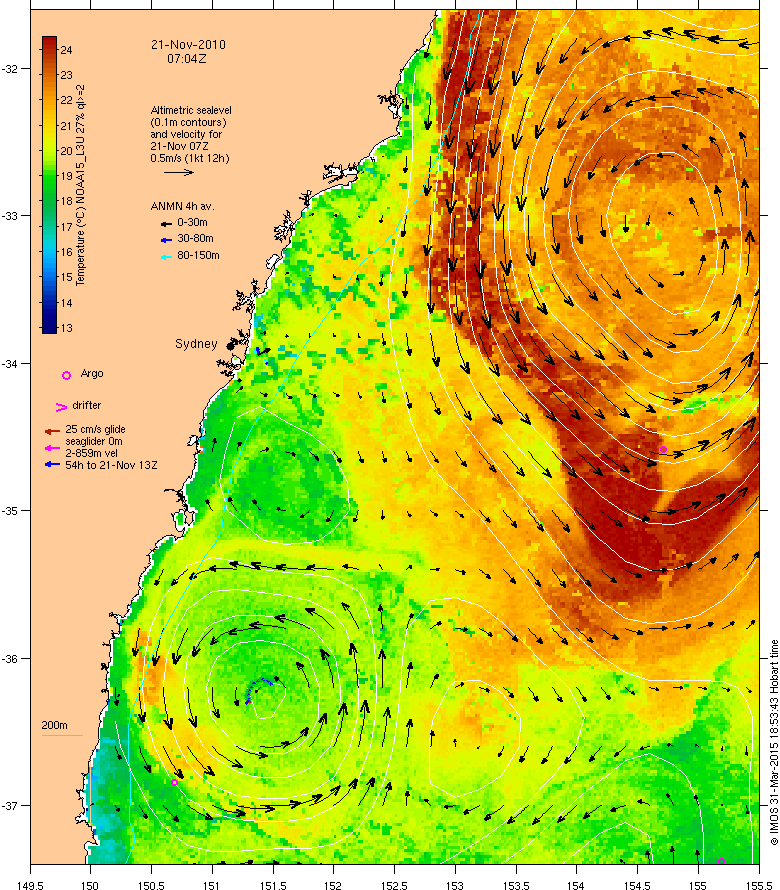Click the Argo legend label
Image resolution: width=780 pixels, height=890 pixels.
point(92,373)
